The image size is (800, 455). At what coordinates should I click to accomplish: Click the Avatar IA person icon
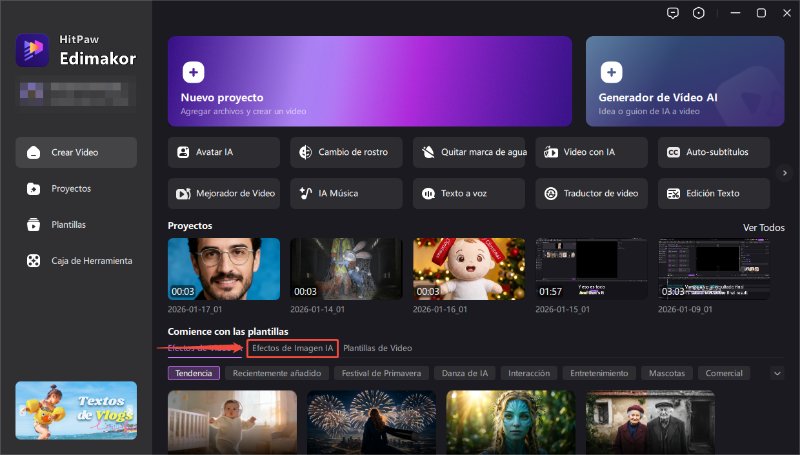point(183,152)
